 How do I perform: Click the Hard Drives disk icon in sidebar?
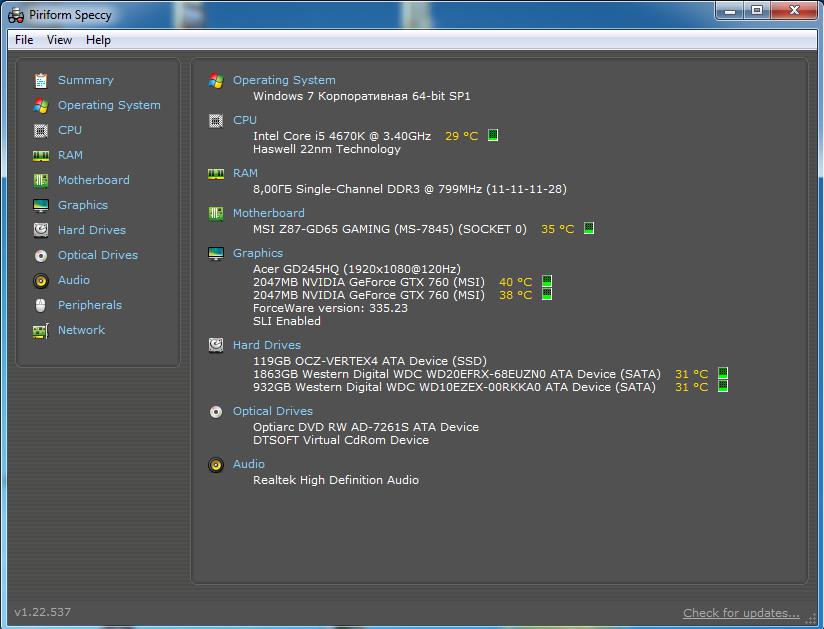point(40,230)
